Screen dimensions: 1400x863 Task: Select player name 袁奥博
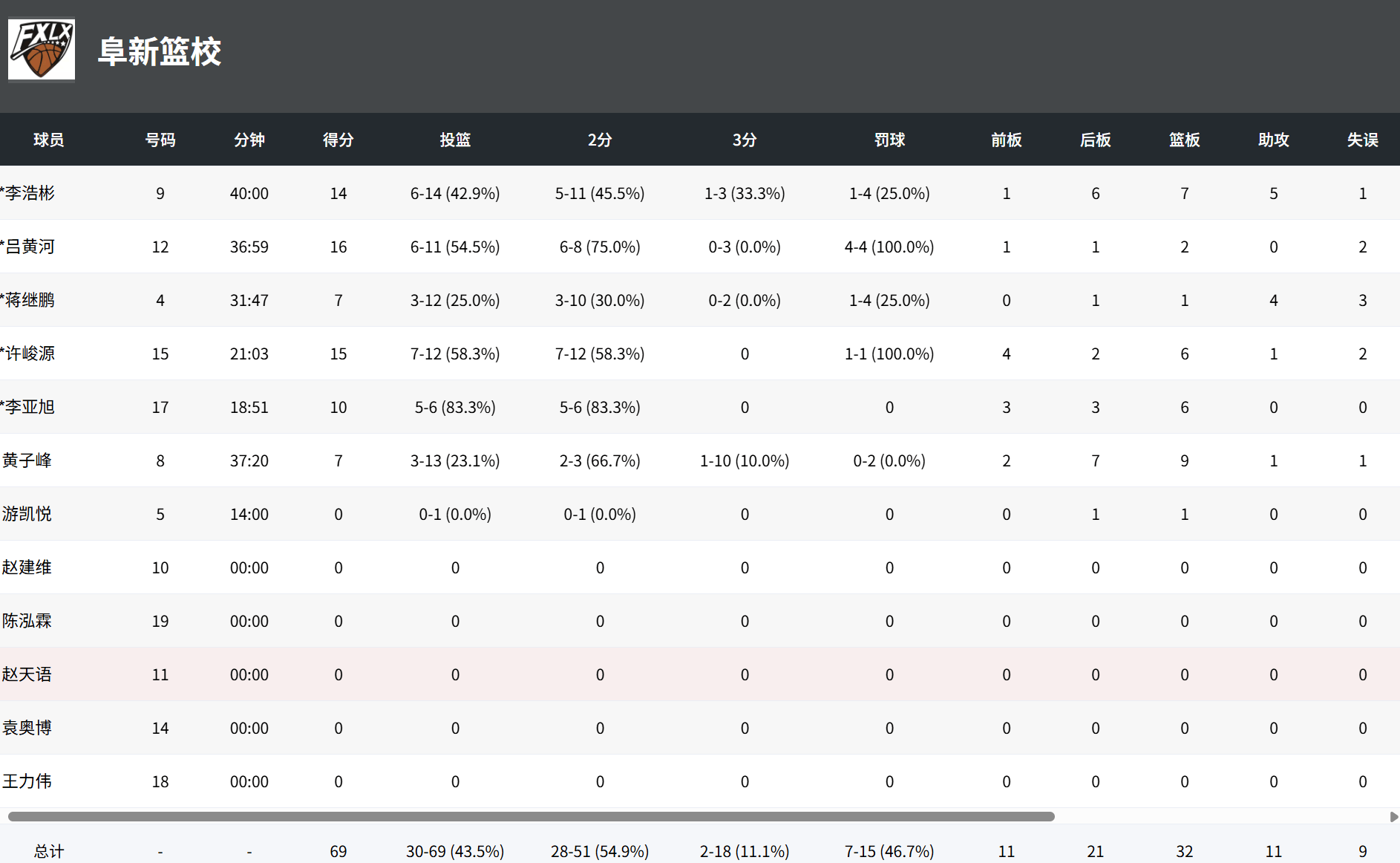pos(27,728)
